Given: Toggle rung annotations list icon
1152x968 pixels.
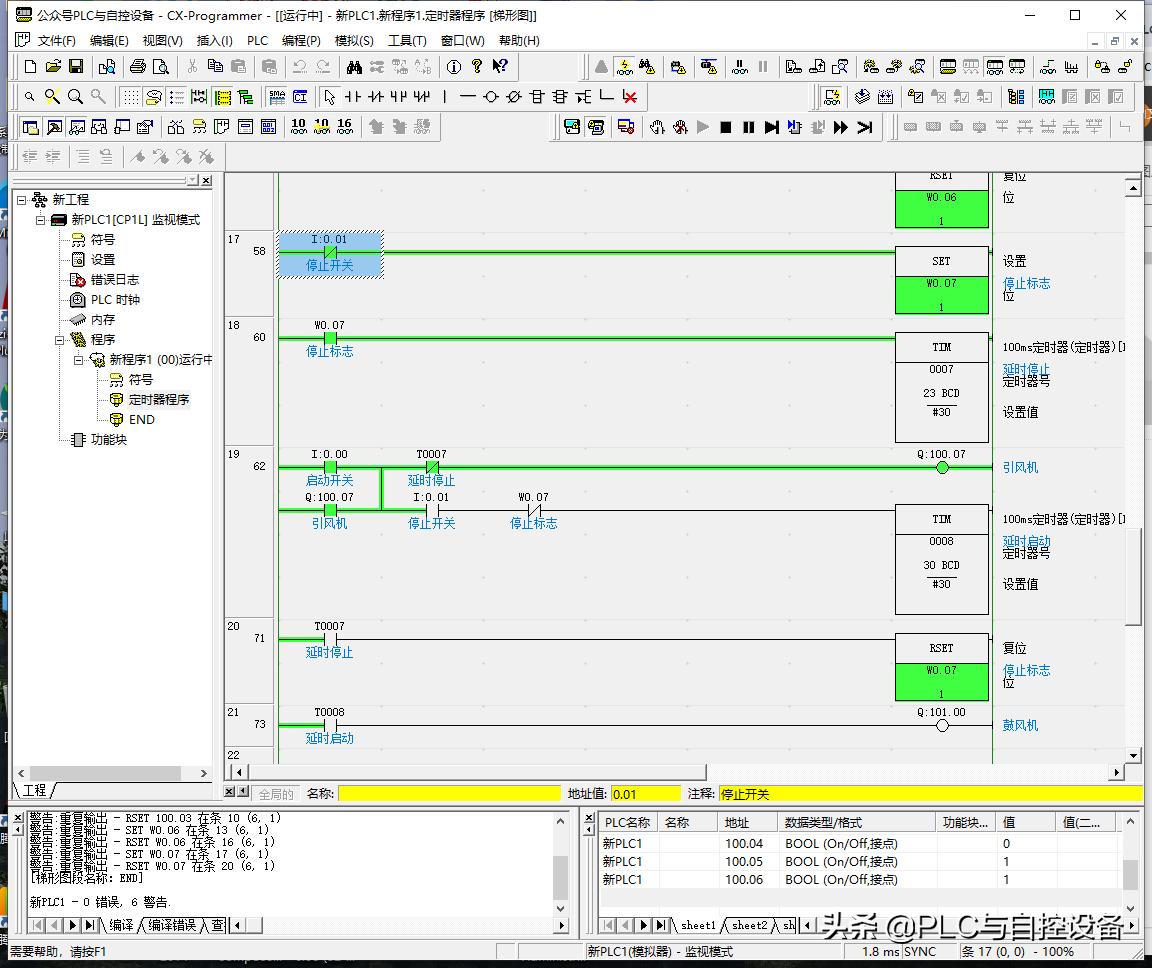Looking at the screenshot, I should (176, 97).
